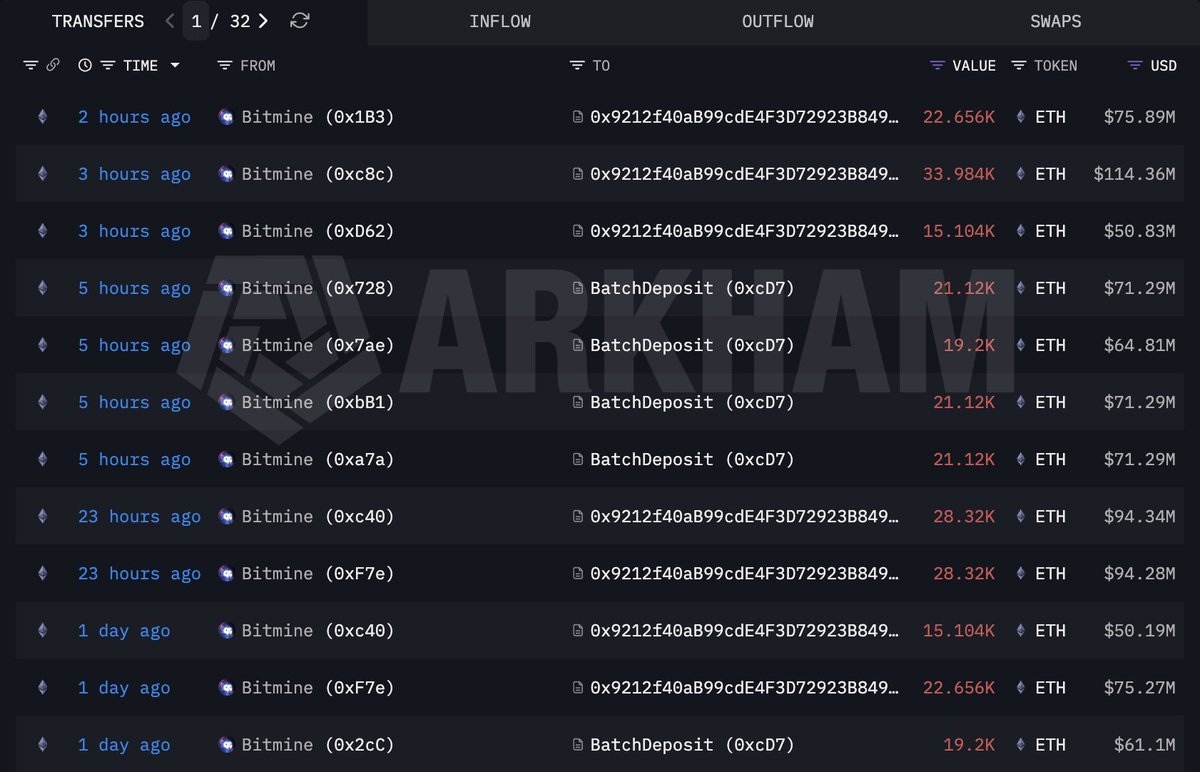Click the document icon beside BatchDeposit (0xcD7)
Image resolution: width=1200 pixels, height=772 pixels.
click(x=578, y=288)
